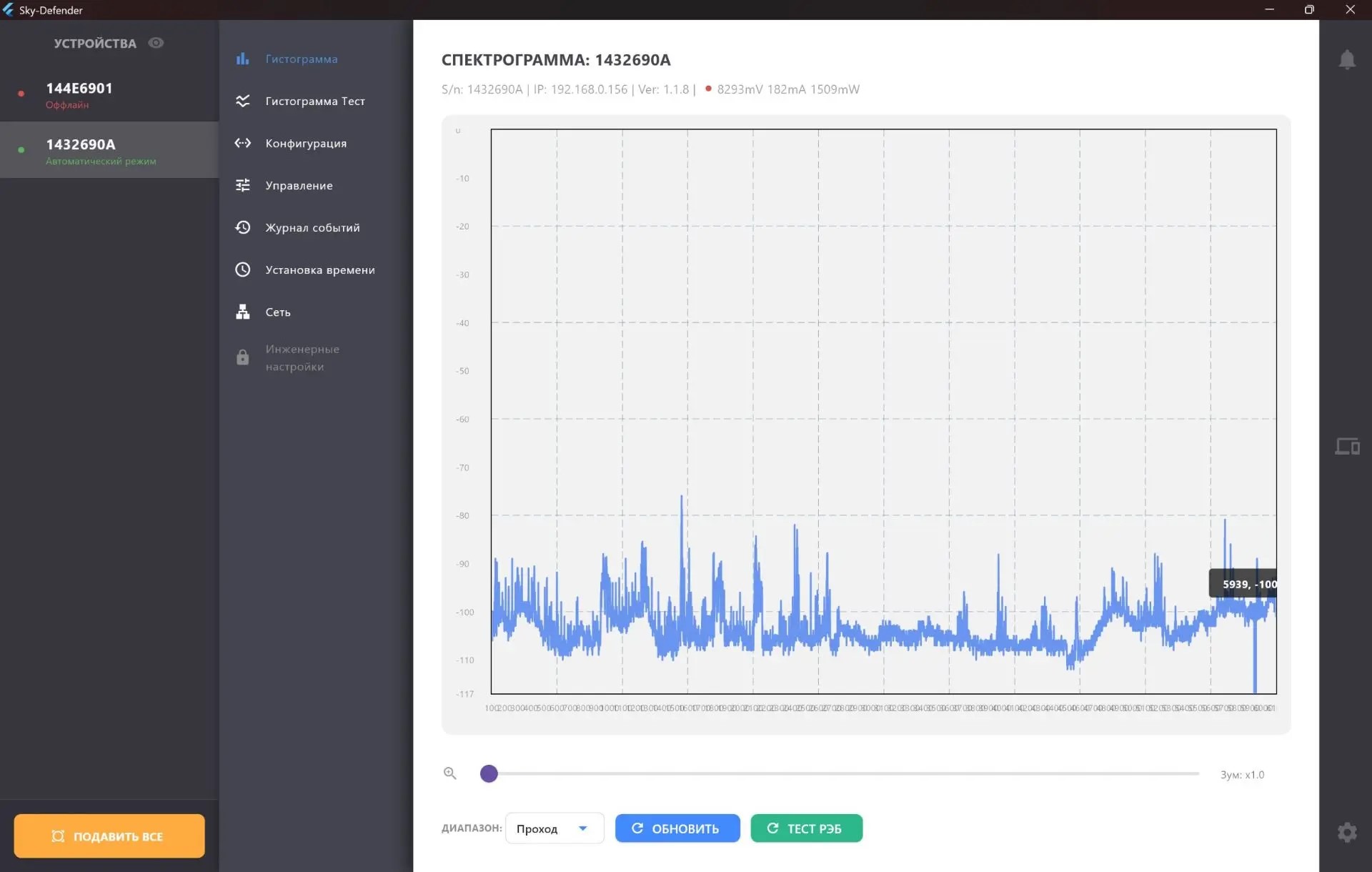The width and height of the screenshot is (1372, 872).
Task: Select the Инженерные настройки item
Action: point(316,357)
